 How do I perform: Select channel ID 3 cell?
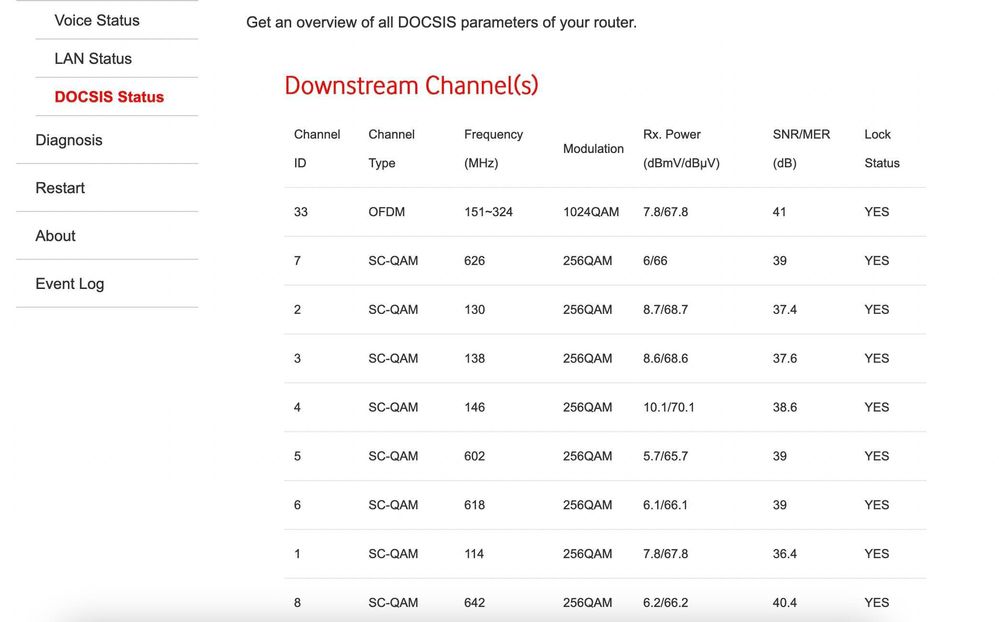click(297, 358)
